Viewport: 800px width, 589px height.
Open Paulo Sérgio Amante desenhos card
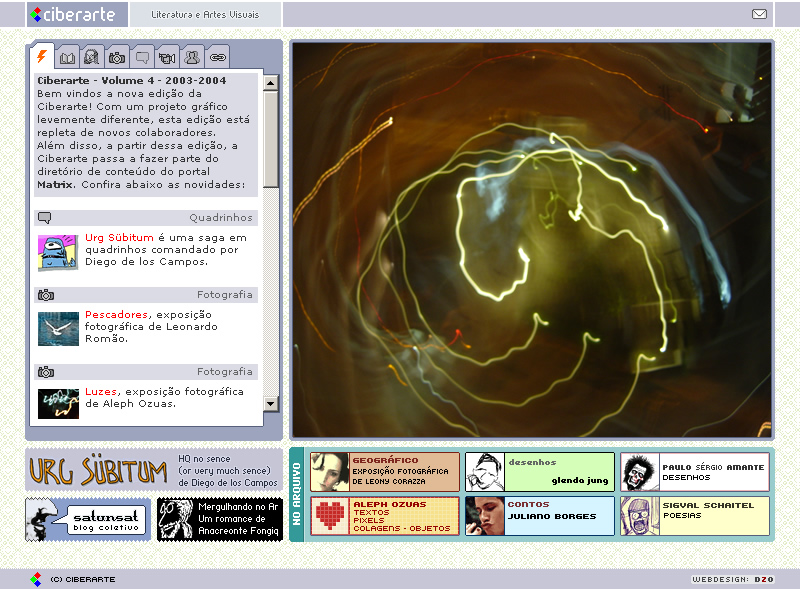coord(695,472)
